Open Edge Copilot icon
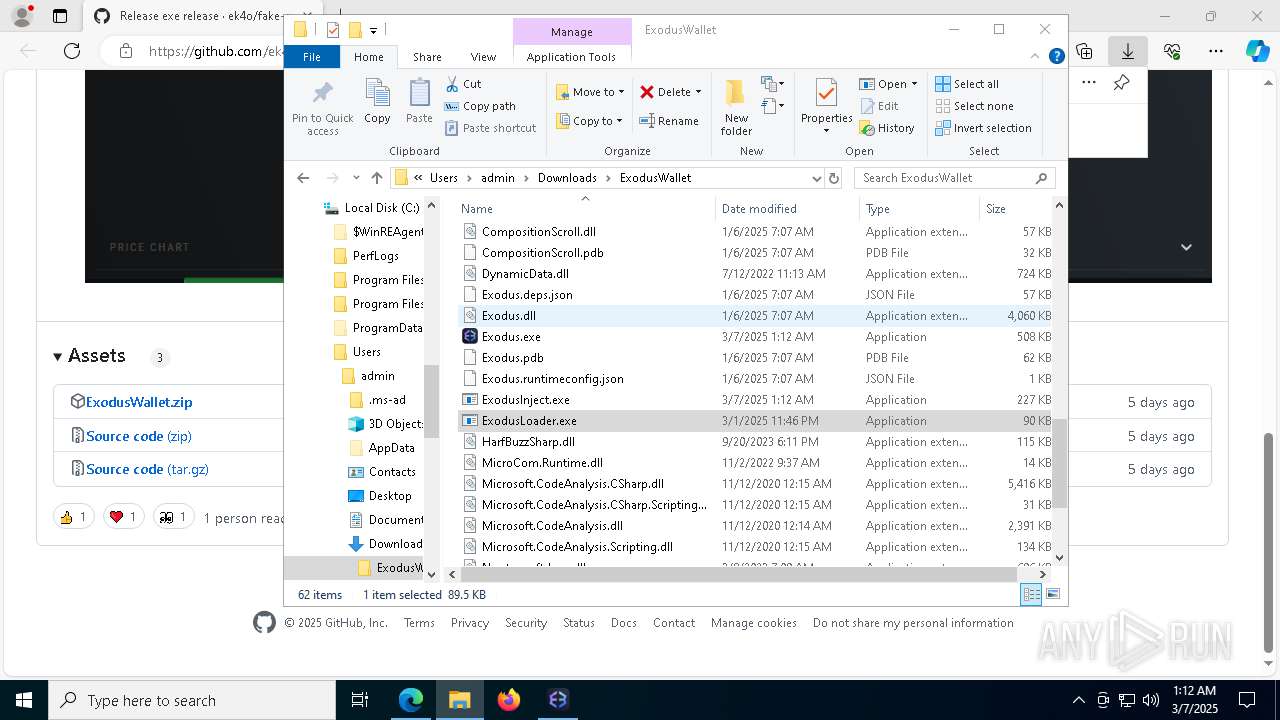1280x720 pixels. (x=1257, y=51)
